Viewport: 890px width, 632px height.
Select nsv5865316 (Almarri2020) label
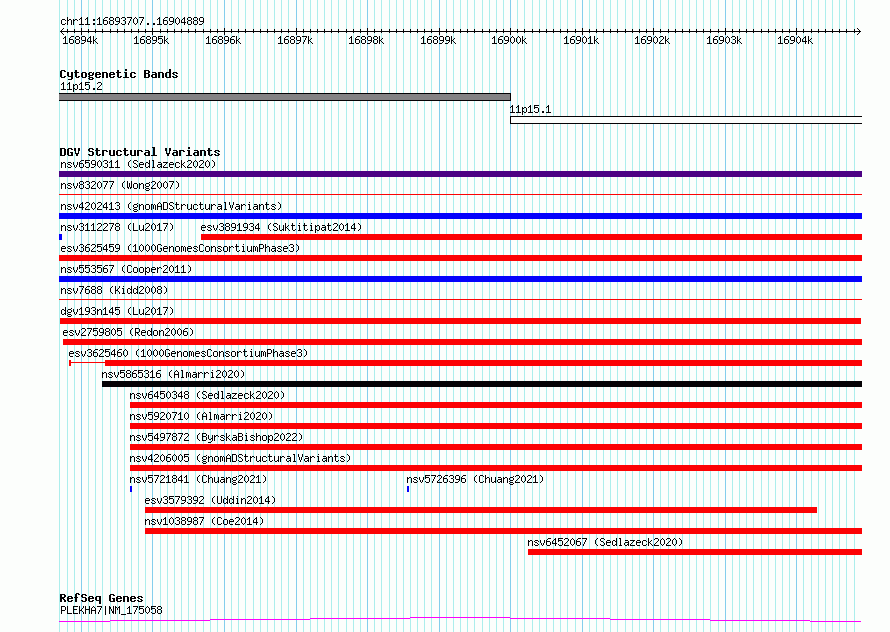[x=173, y=374]
